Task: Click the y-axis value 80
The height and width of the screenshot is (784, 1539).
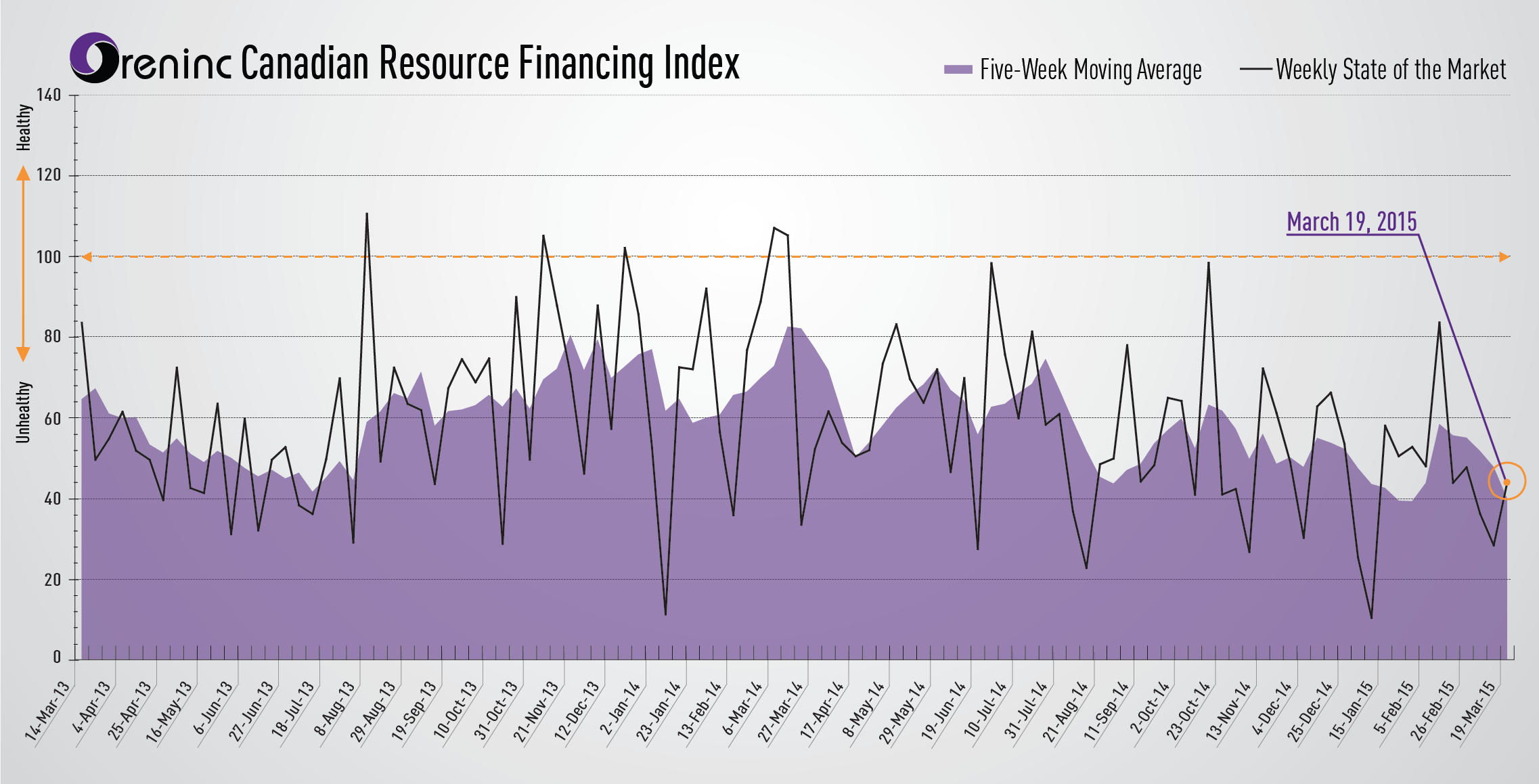Action: (52, 336)
